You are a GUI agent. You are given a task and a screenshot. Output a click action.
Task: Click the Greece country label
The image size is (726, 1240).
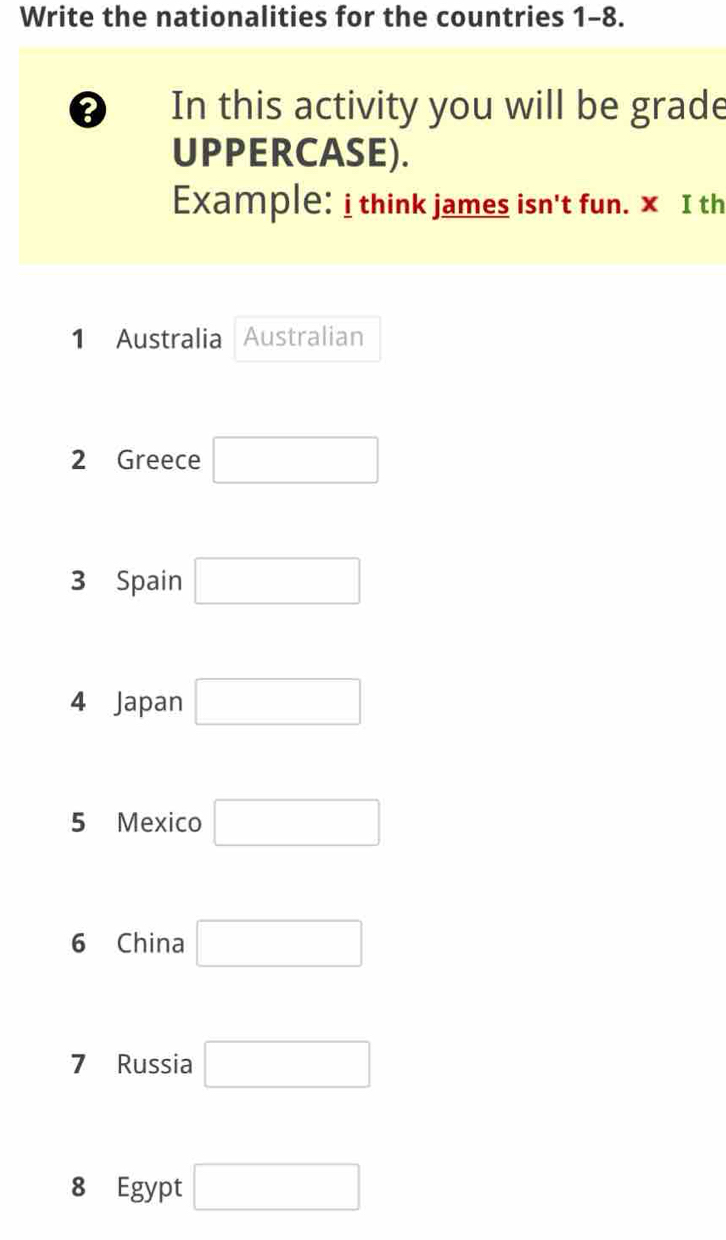pyautogui.click(x=160, y=459)
